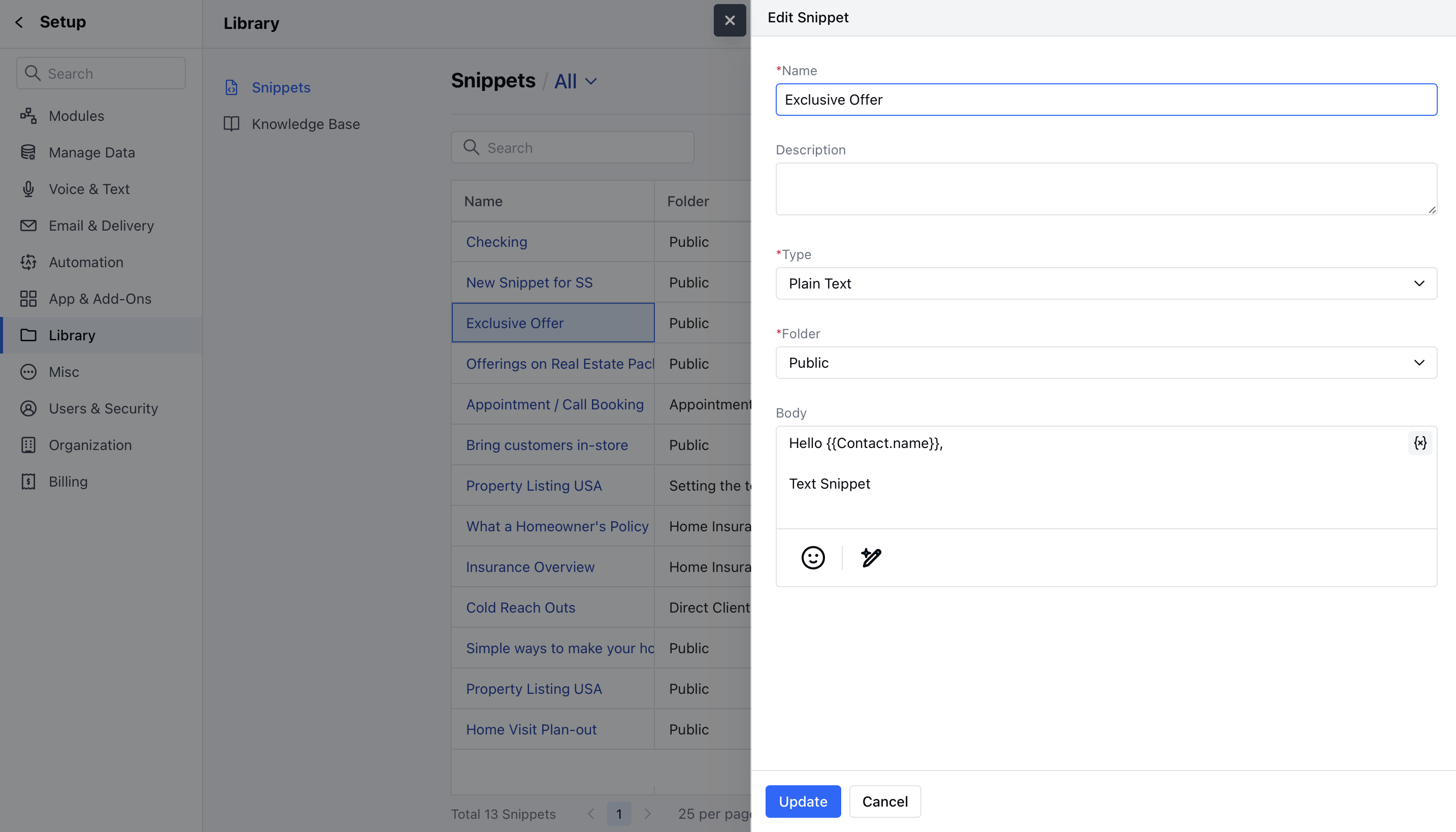1456x832 pixels.
Task: Cancel editing the snippet
Action: coord(884,801)
